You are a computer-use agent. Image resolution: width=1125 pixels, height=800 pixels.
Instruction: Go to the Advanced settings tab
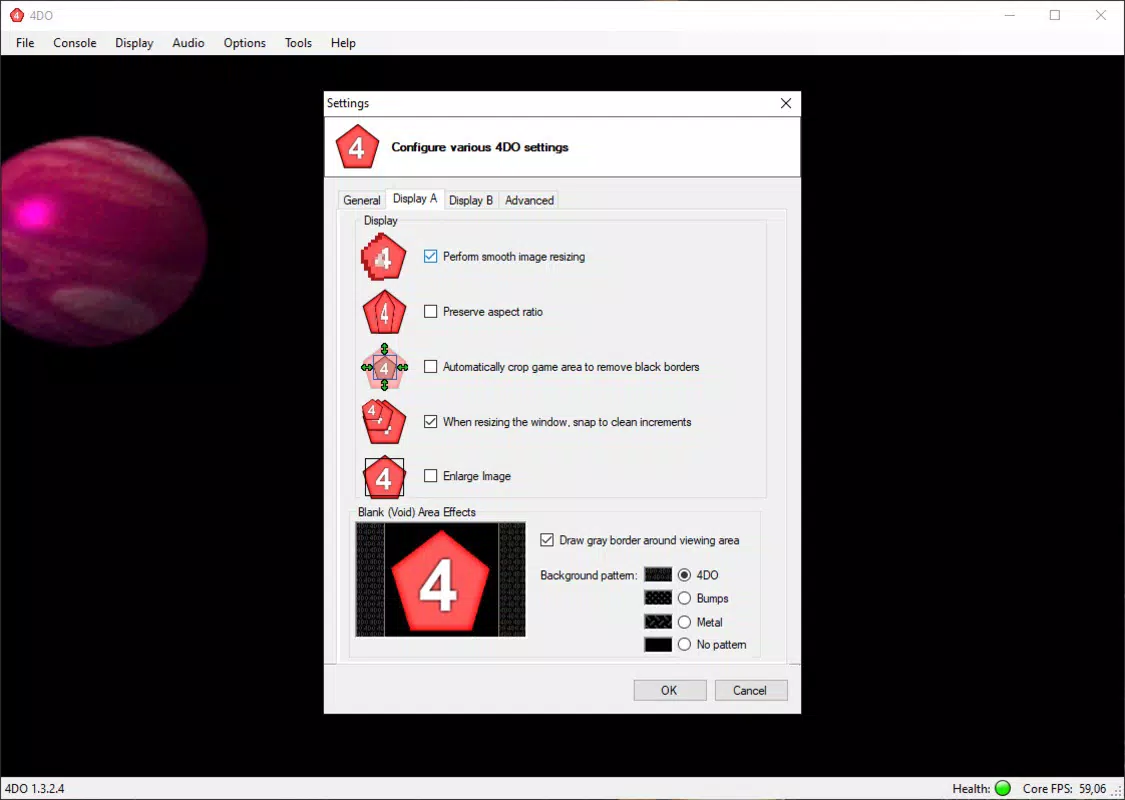pos(529,200)
